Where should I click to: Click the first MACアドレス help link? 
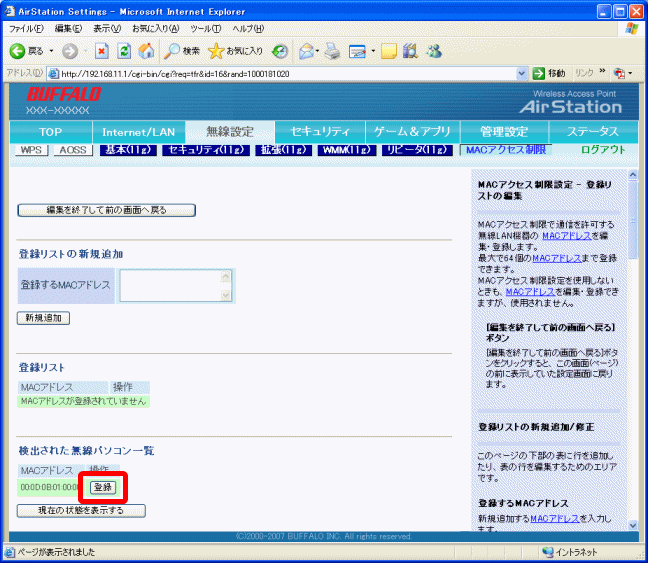coord(567,236)
